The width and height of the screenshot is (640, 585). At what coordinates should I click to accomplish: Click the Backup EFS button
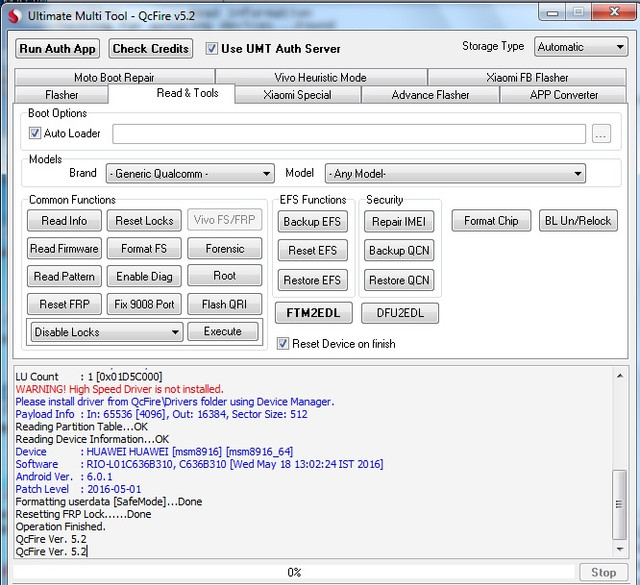(x=312, y=222)
